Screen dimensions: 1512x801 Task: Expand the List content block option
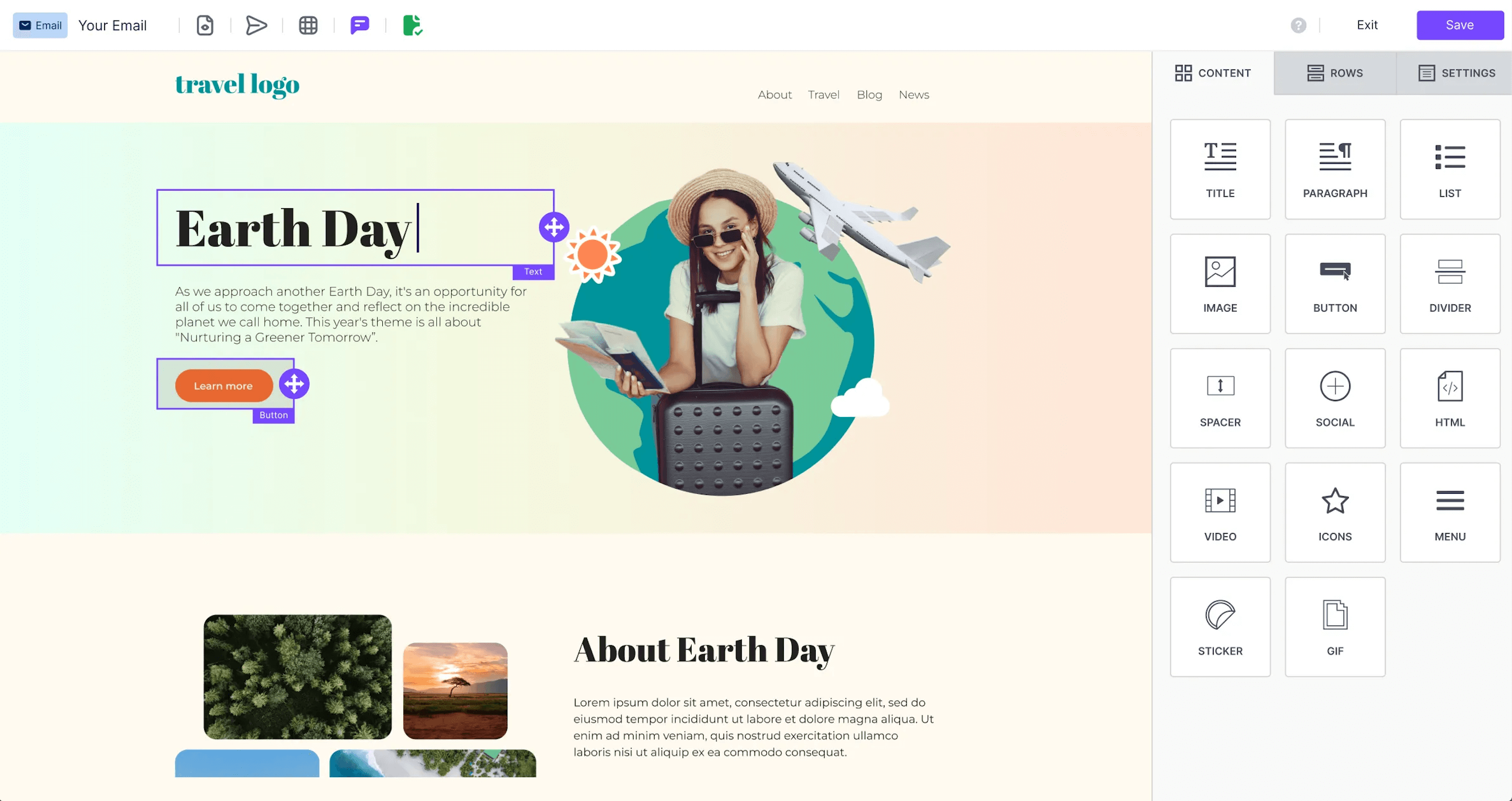click(x=1450, y=169)
